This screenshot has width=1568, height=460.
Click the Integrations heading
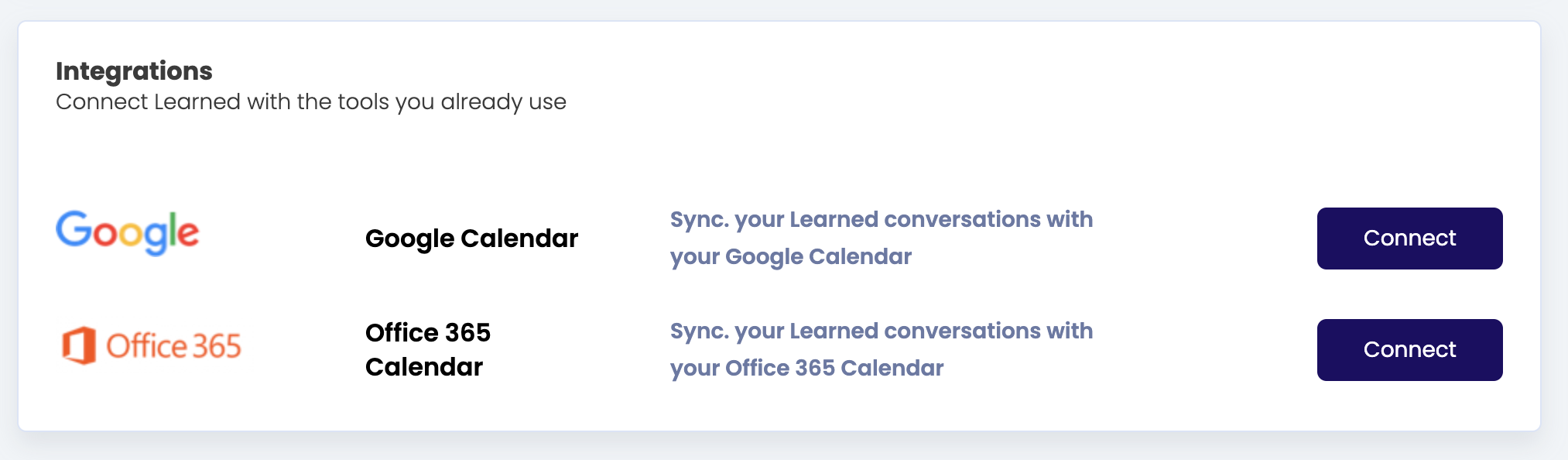pyautogui.click(x=134, y=71)
